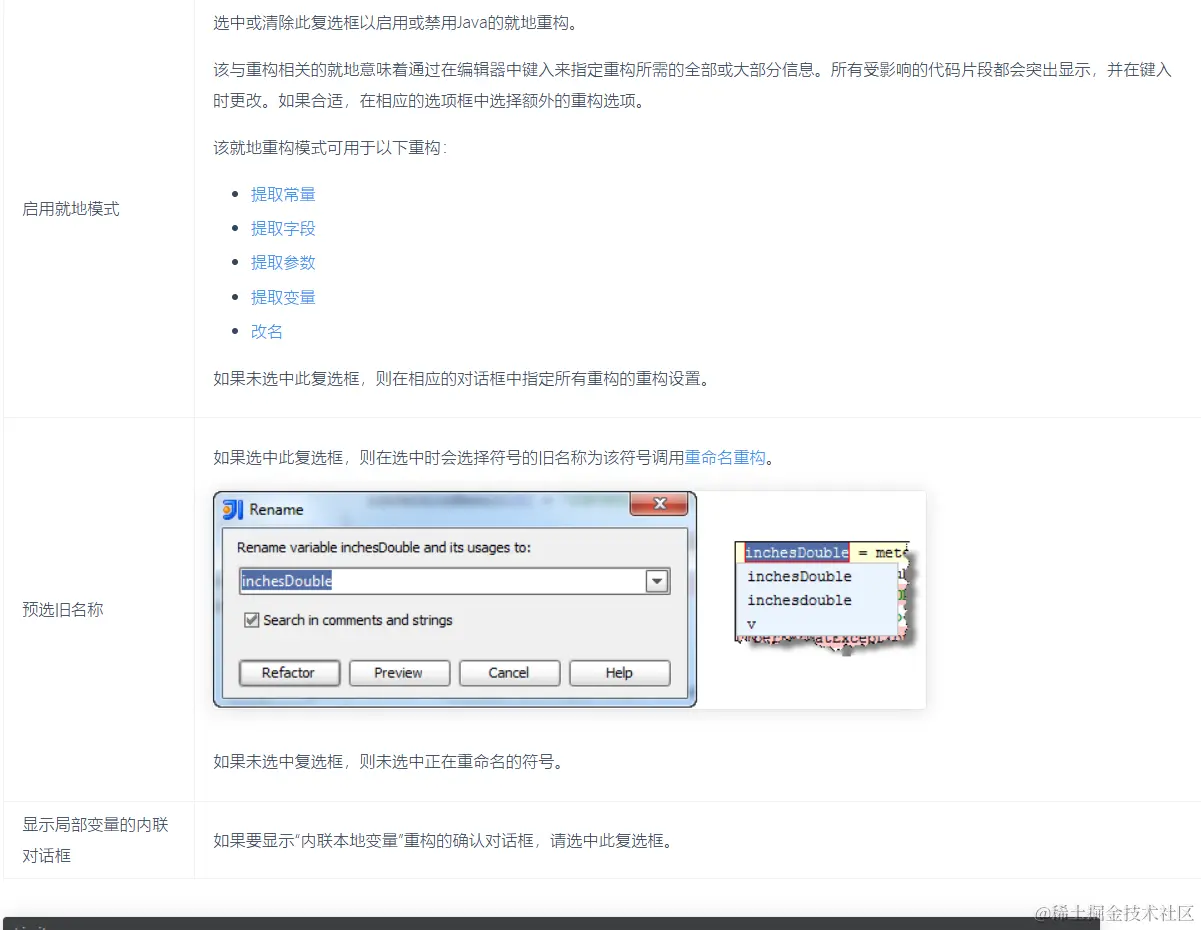Click the Rename variable inchesDouble prompt label
Image resolution: width=1201 pixels, height=930 pixels.
tap(384, 548)
